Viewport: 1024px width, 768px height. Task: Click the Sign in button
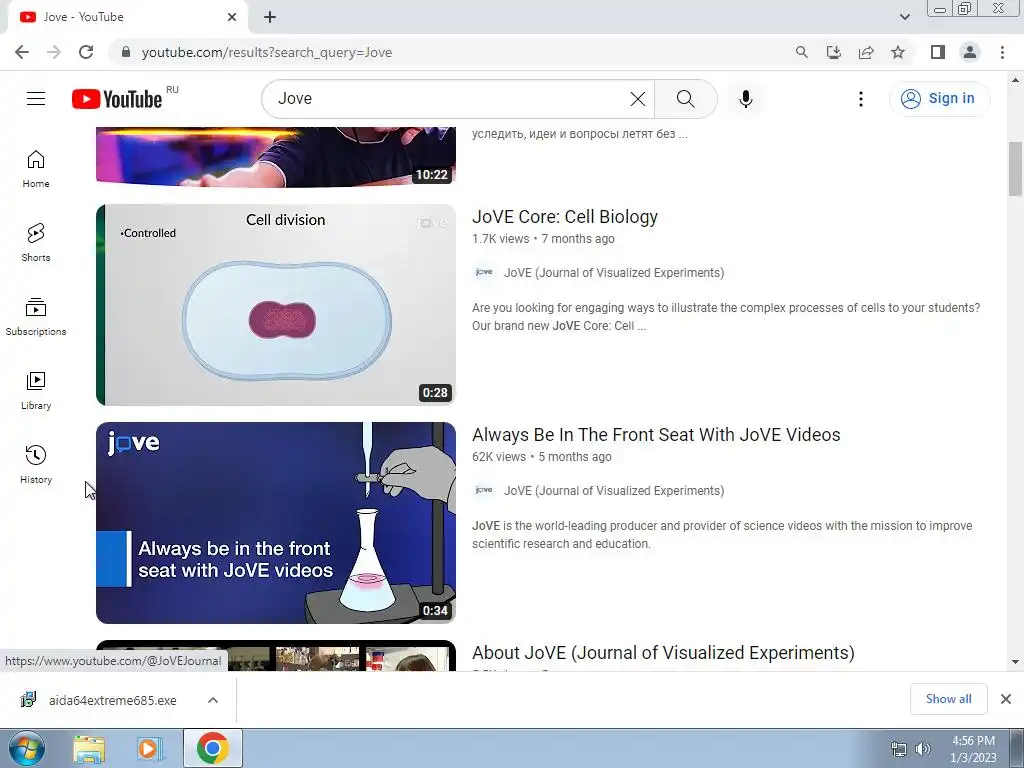tap(939, 99)
